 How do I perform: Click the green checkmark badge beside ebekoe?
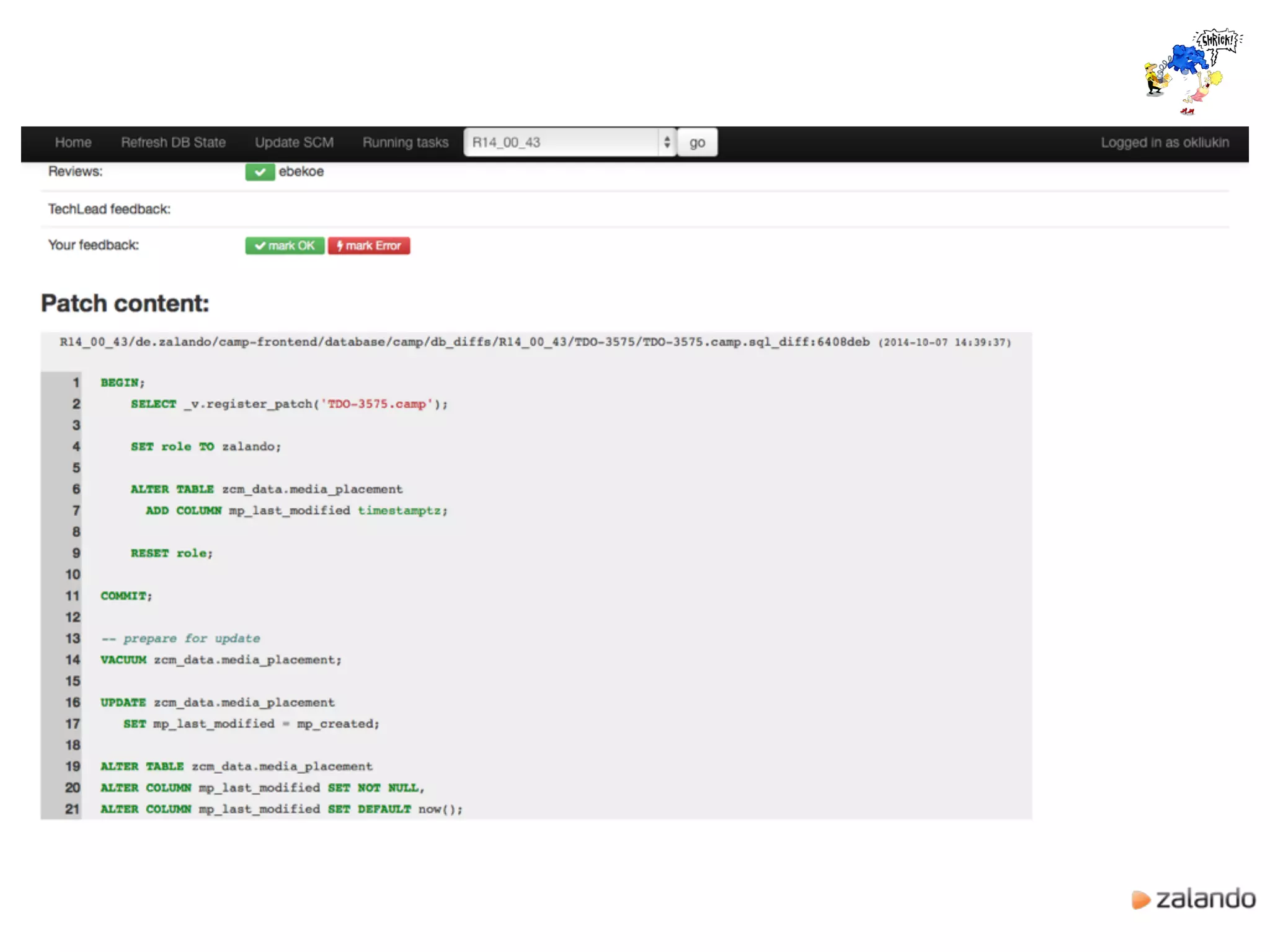click(x=259, y=172)
